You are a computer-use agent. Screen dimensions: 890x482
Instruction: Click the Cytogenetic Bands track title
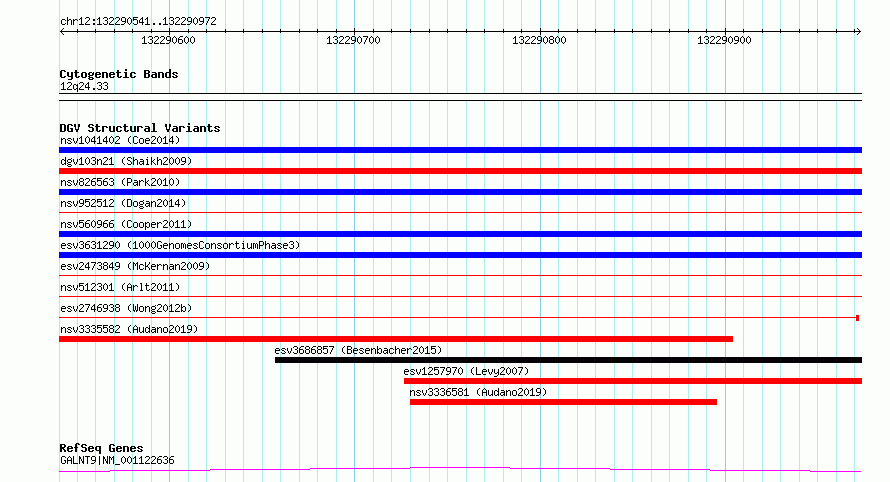119,74
